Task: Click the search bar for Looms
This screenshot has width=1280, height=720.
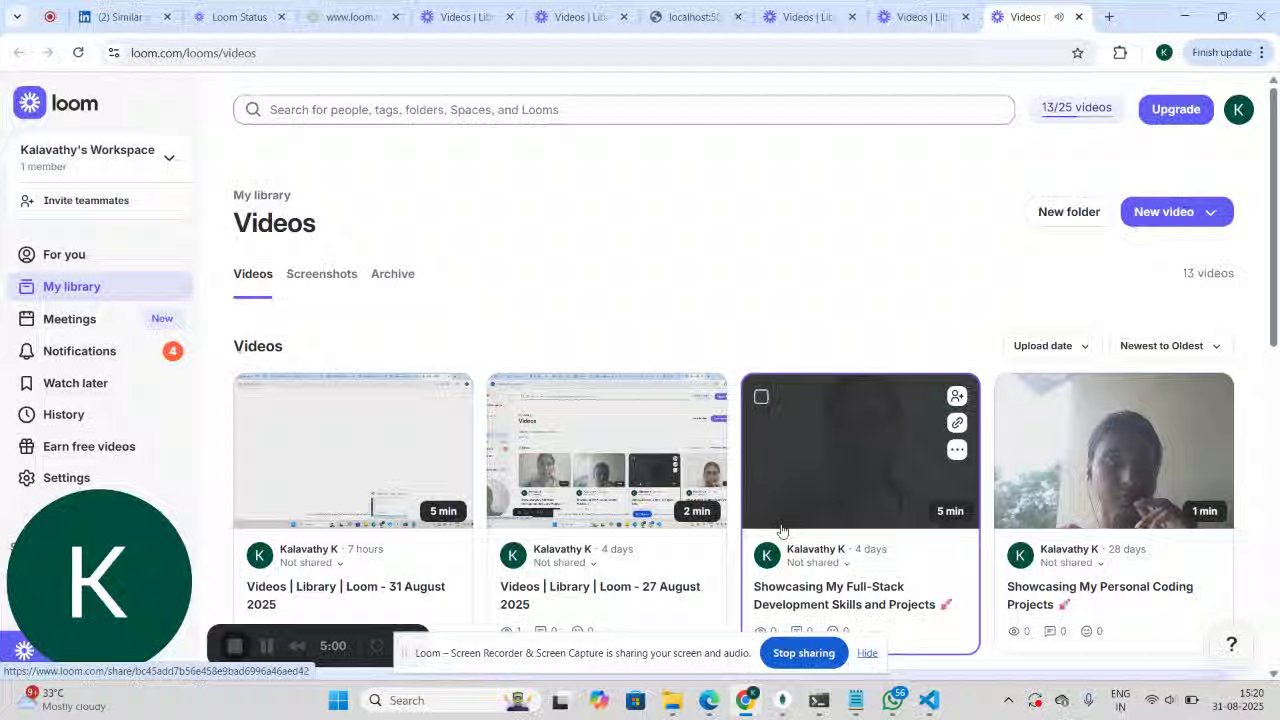Action: point(624,110)
